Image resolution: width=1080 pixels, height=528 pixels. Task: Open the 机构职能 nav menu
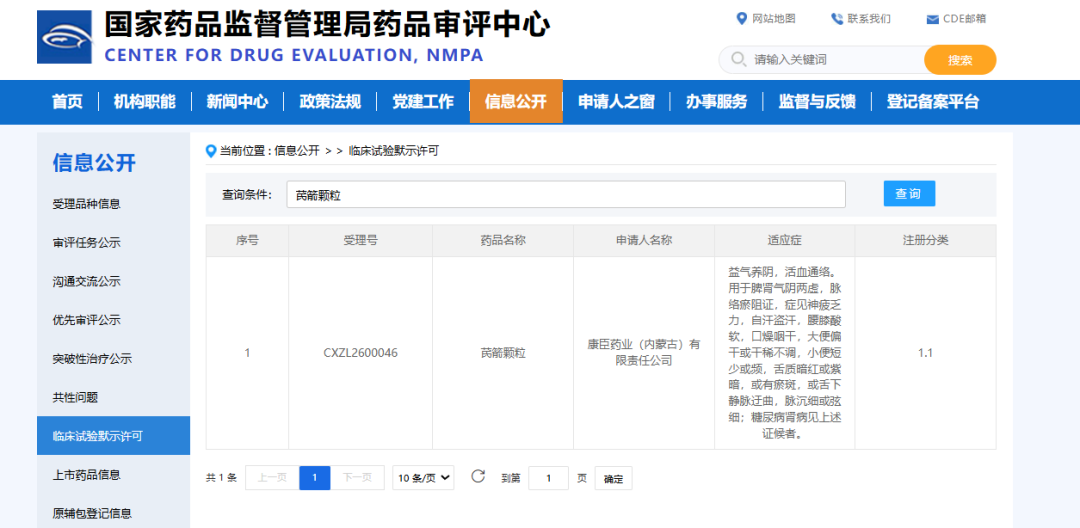(145, 102)
